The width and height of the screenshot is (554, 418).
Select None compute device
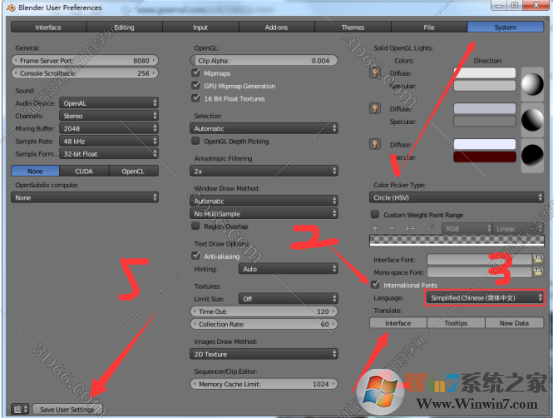(x=35, y=171)
